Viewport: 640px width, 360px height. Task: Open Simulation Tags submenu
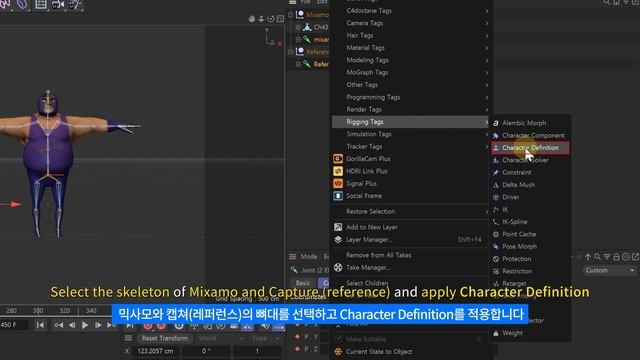411,134
